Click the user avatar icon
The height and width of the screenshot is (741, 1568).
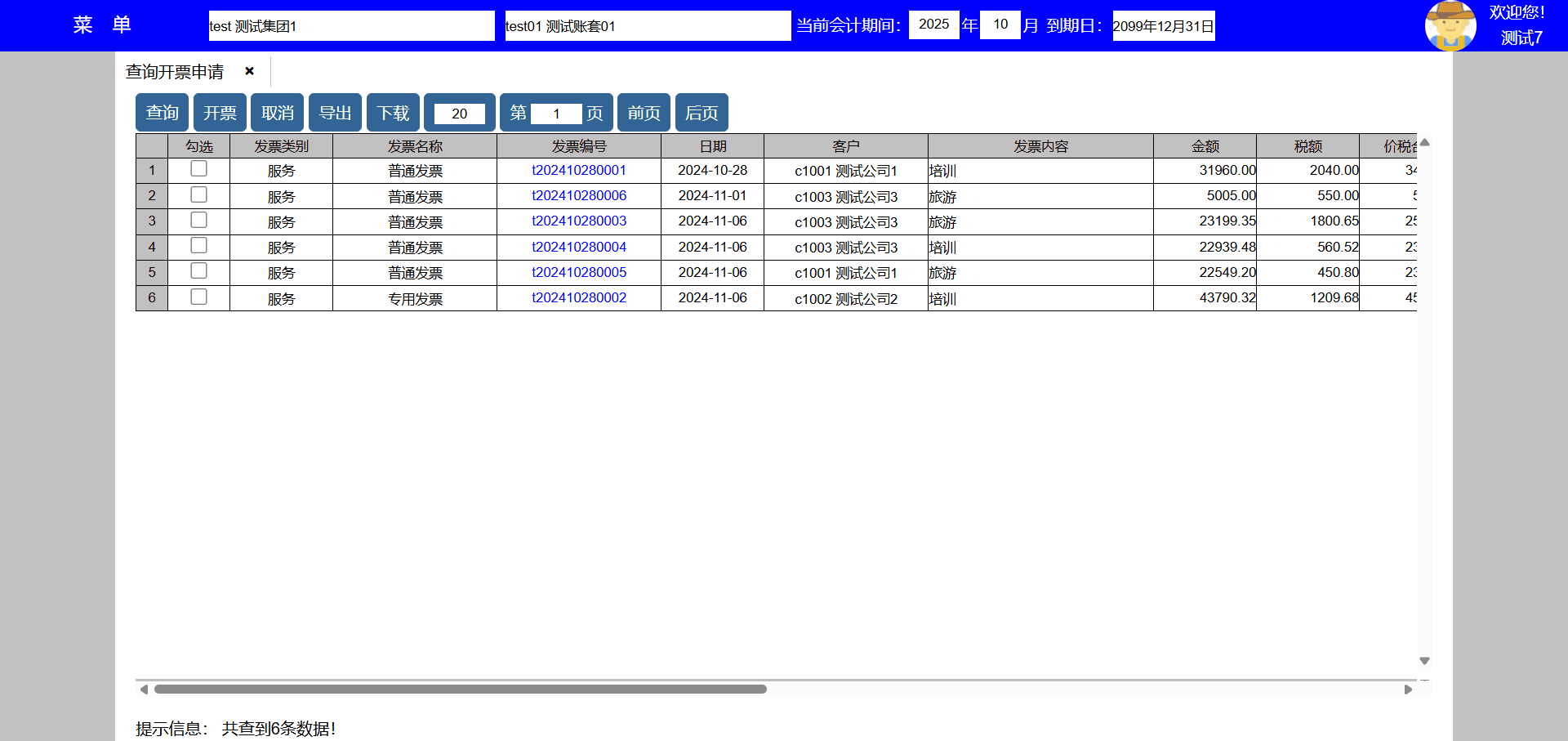tap(1450, 25)
